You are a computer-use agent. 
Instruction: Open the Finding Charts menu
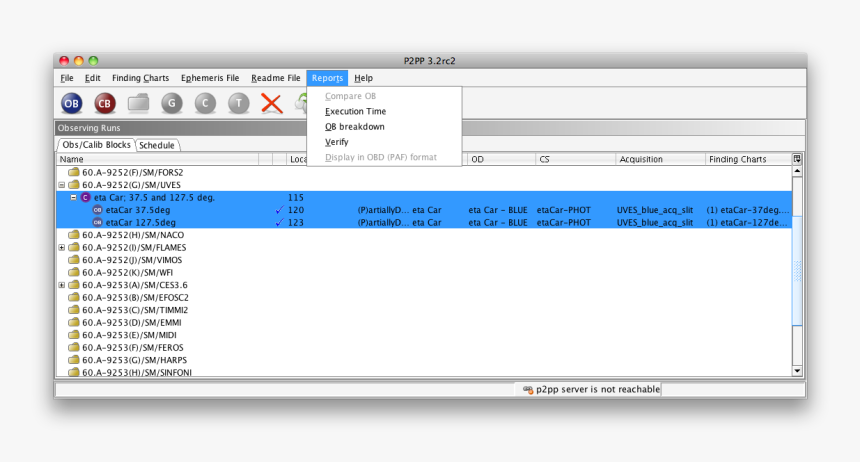pos(140,78)
